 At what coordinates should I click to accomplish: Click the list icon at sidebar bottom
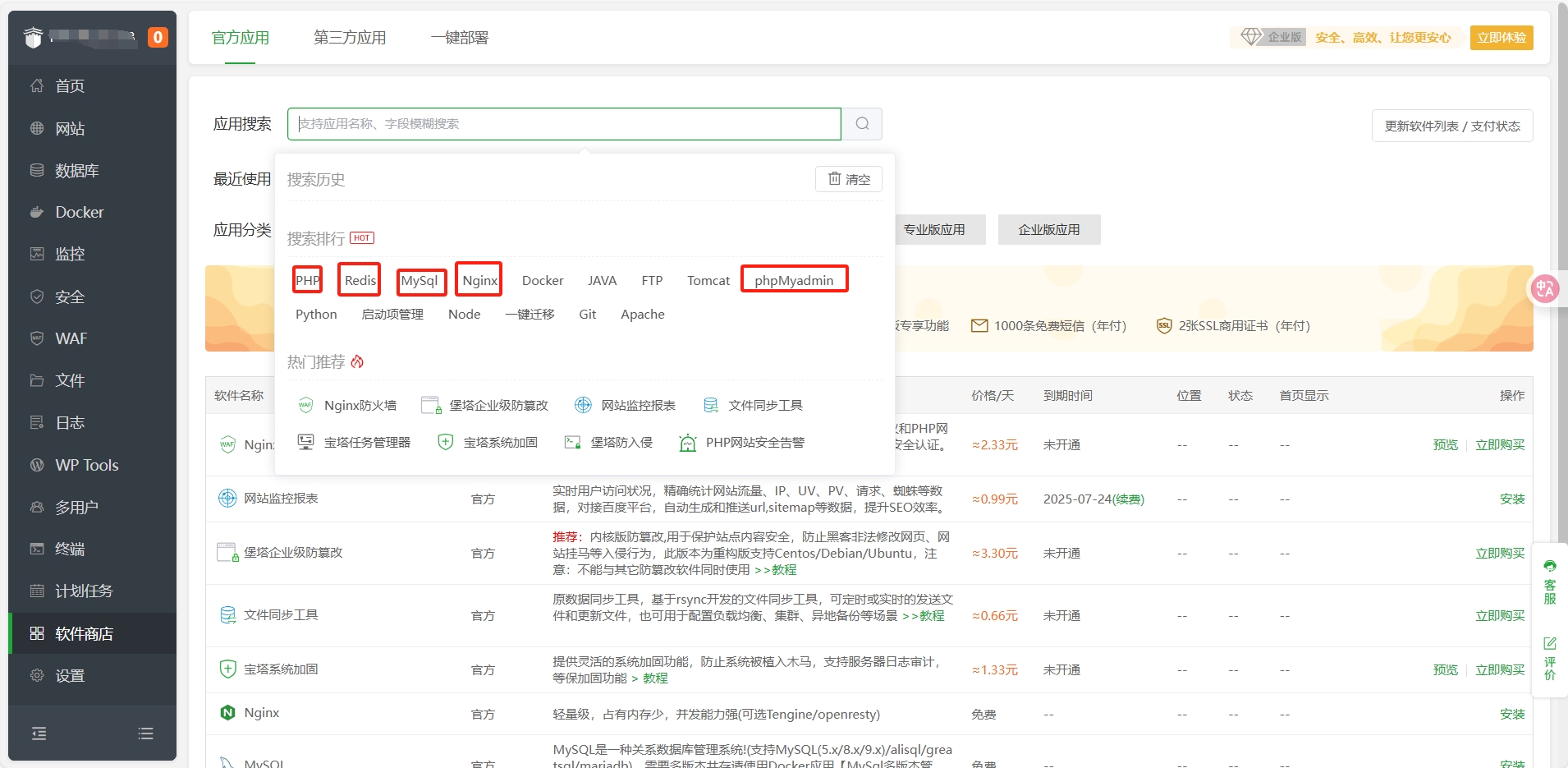(x=145, y=734)
